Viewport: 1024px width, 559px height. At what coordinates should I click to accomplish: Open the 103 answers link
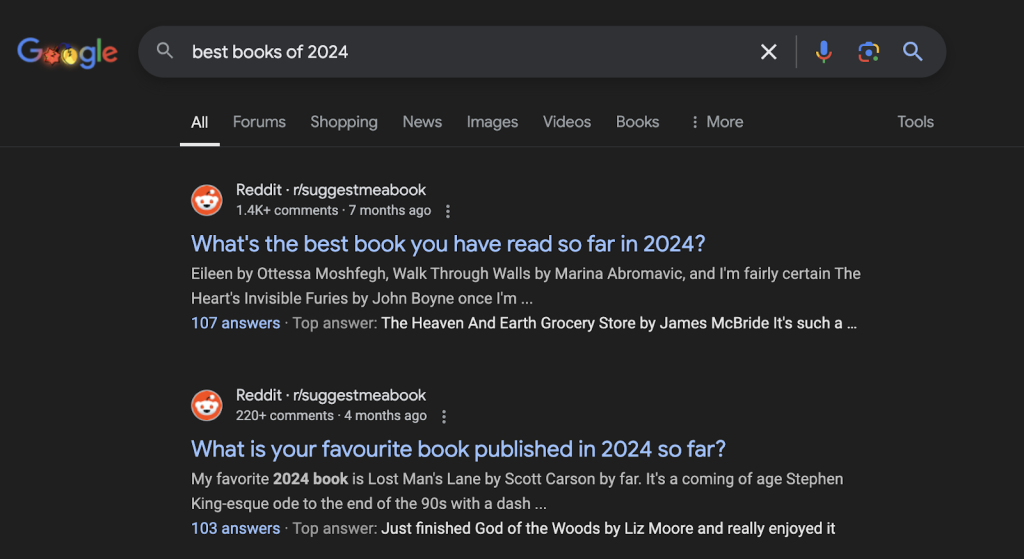click(x=235, y=528)
